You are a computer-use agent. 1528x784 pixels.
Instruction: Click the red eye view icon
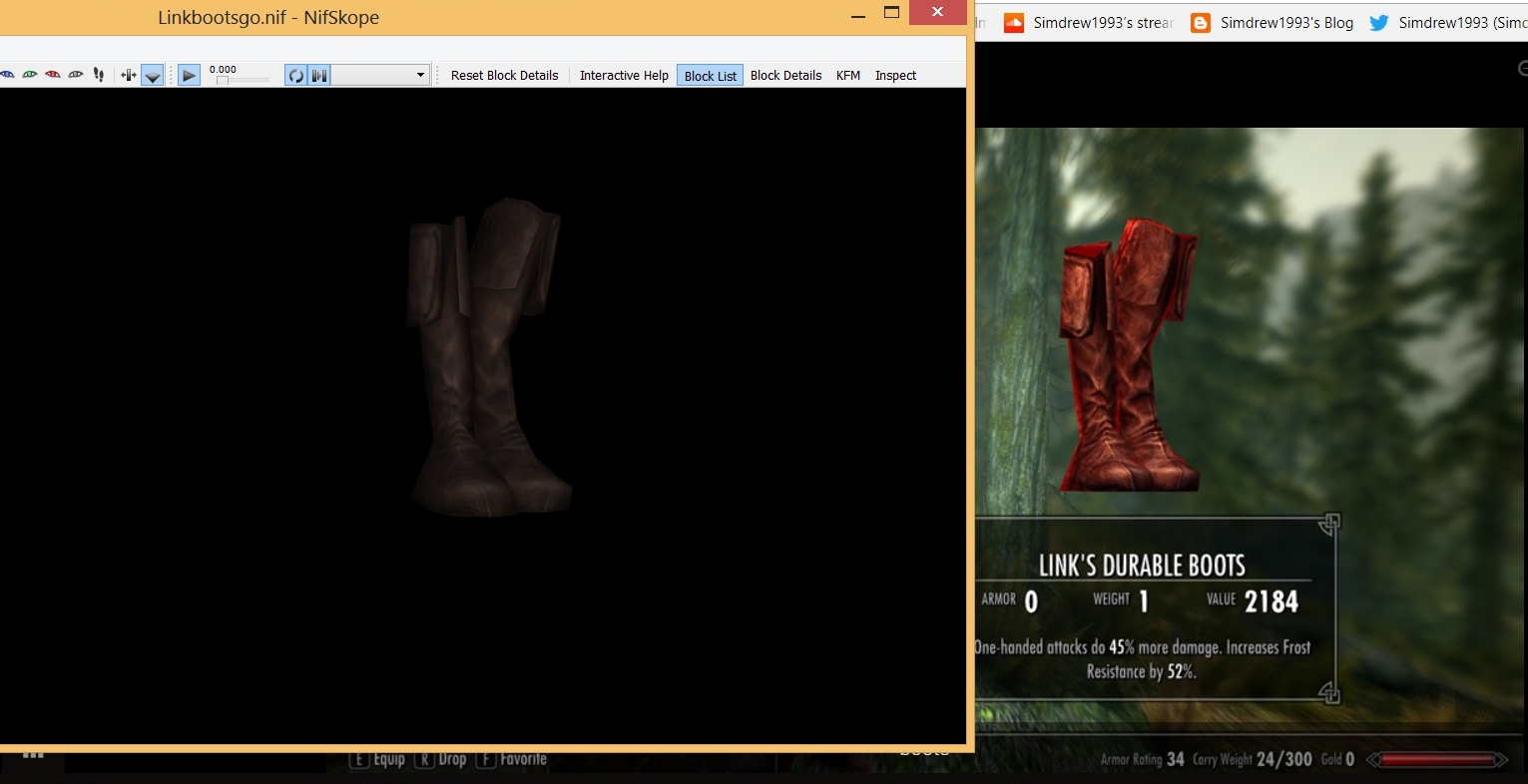(53, 75)
